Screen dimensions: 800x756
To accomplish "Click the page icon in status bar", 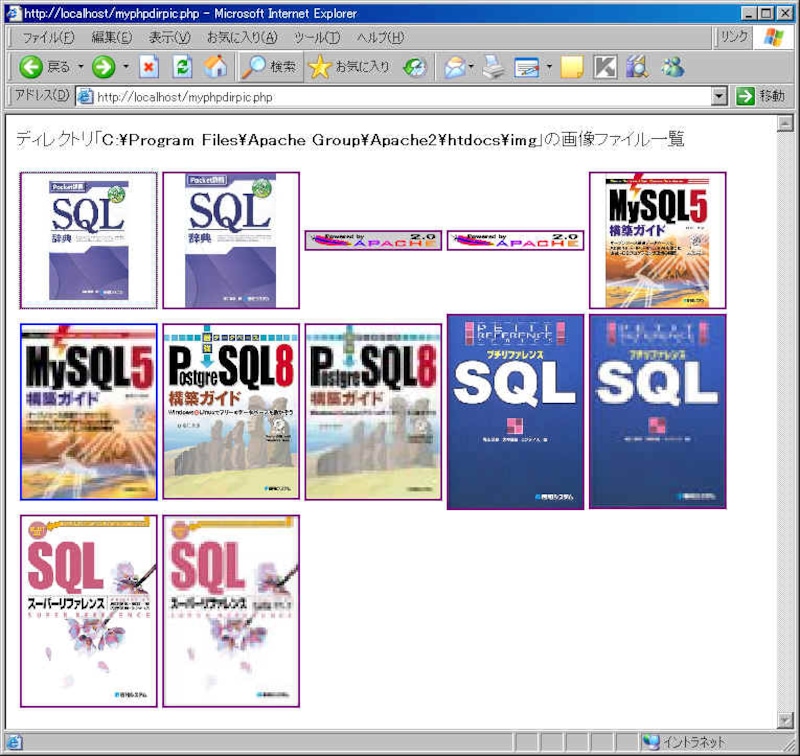I will [13, 742].
